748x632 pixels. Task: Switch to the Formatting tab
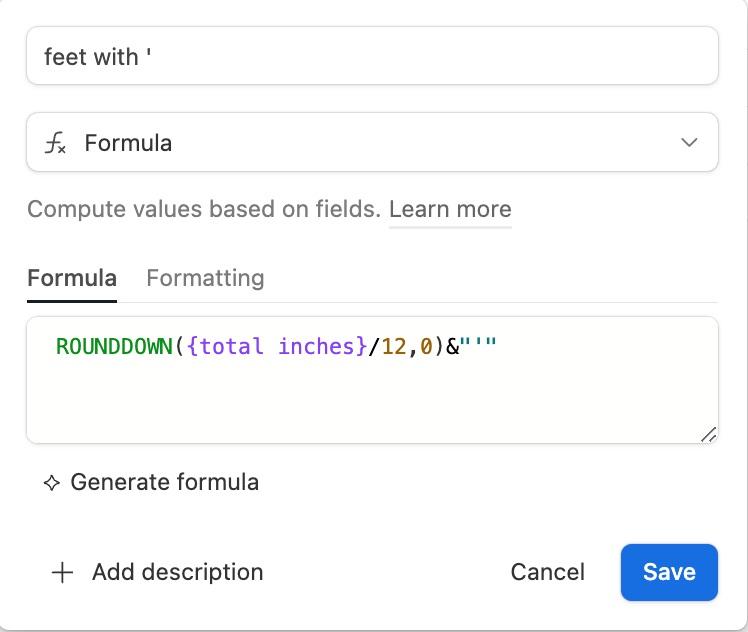coord(205,278)
